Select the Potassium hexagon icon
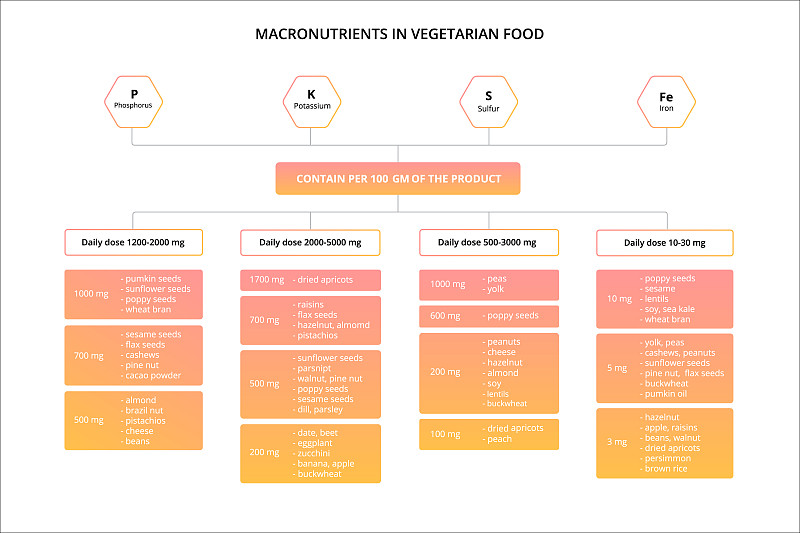The height and width of the screenshot is (533, 800). tap(312, 101)
